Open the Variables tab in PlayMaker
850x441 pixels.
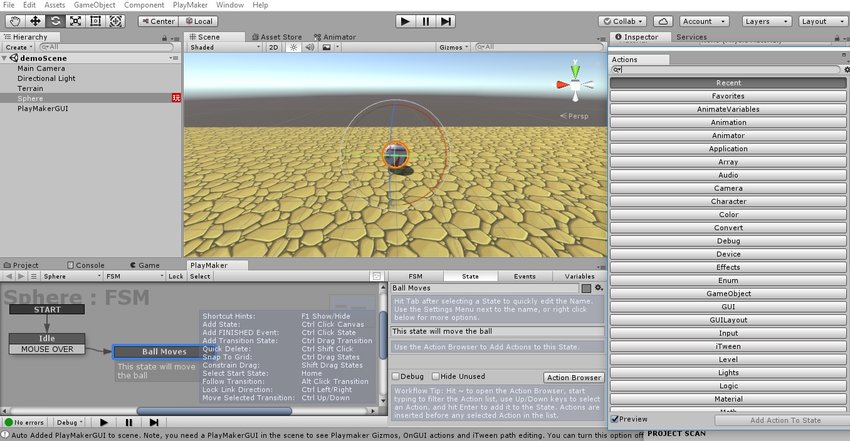click(x=579, y=276)
